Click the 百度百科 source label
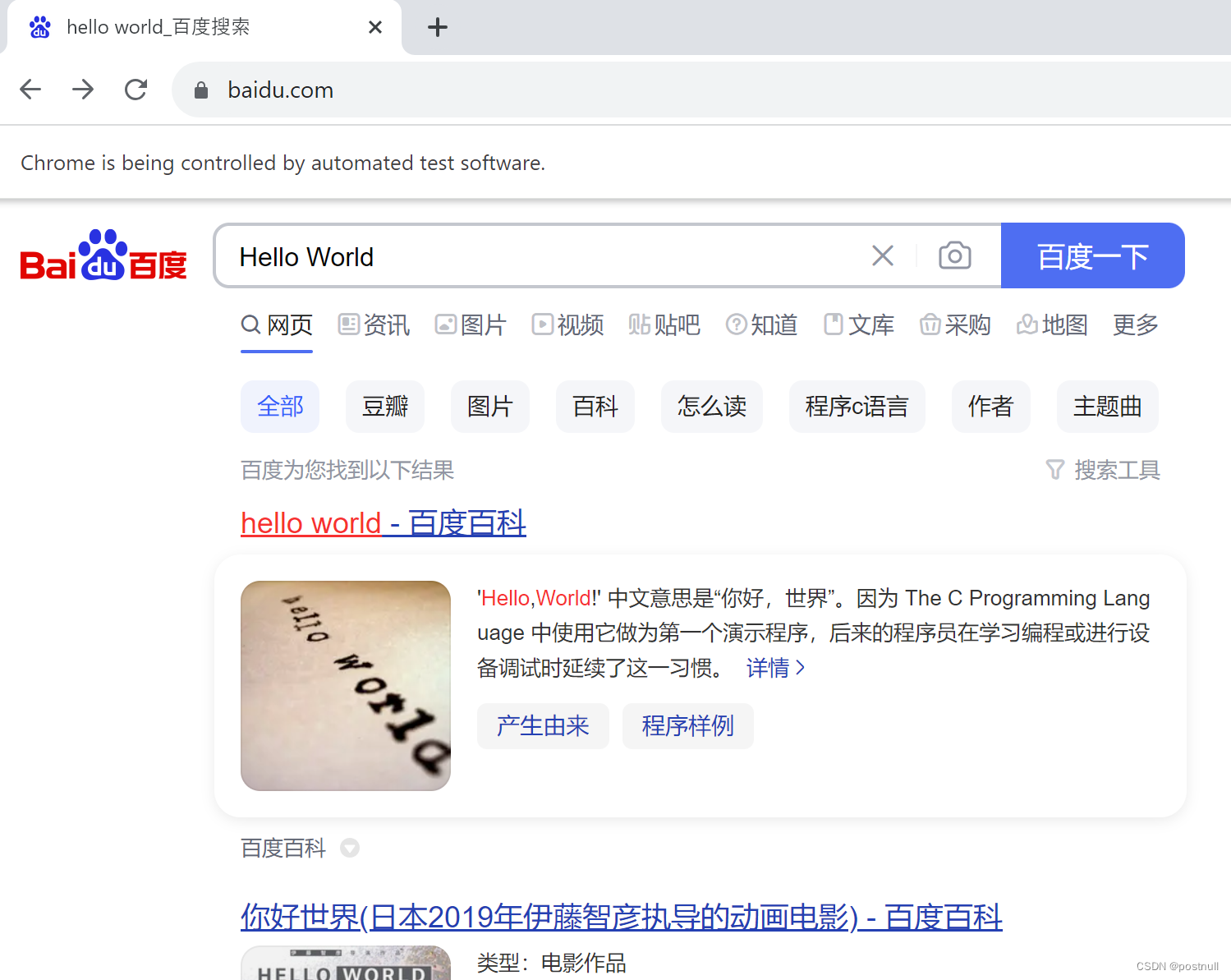Image resolution: width=1231 pixels, height=980 pixels. tap(283, 848)
